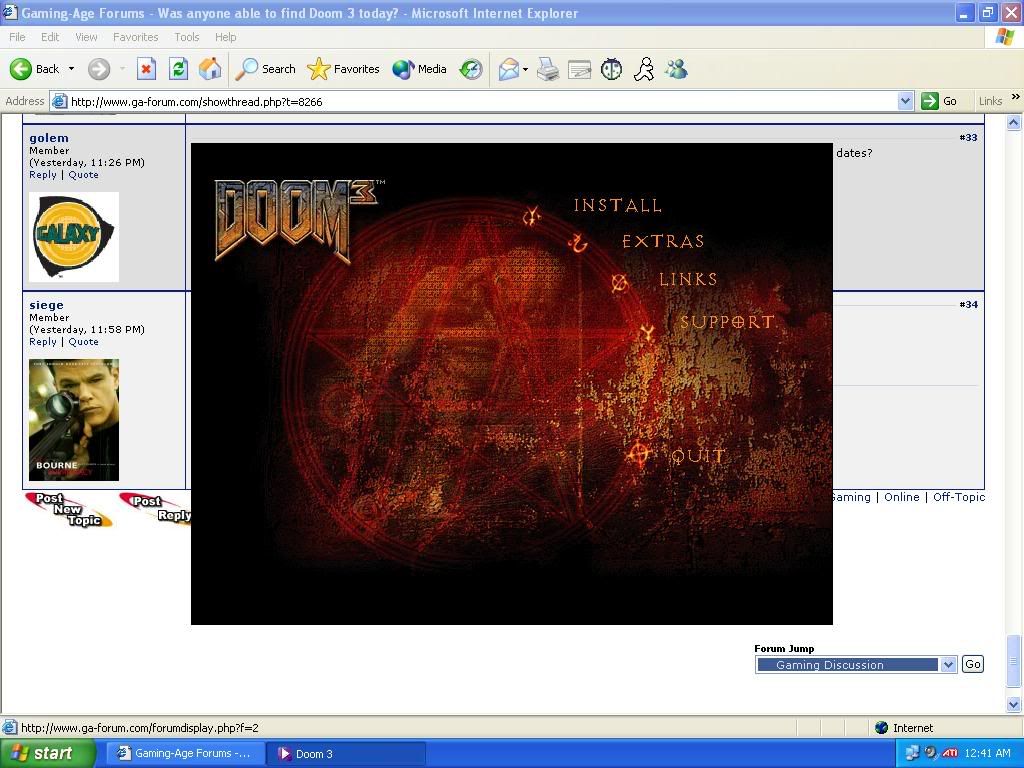Image resolution: width=1024 pixels, height=768 pixels.
Task: Show browsing History icon
Action: (471, 69)
